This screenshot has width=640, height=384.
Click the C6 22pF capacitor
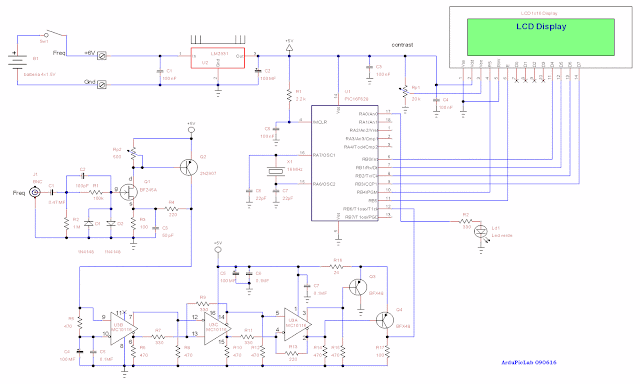click(x=249, y=191)
